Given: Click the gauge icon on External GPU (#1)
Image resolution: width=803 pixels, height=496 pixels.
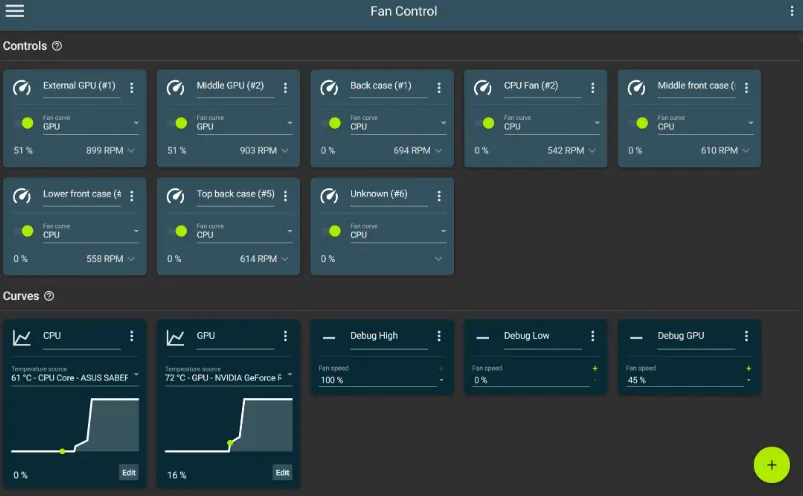Looking at the screenshot, I should click(22, 88).
